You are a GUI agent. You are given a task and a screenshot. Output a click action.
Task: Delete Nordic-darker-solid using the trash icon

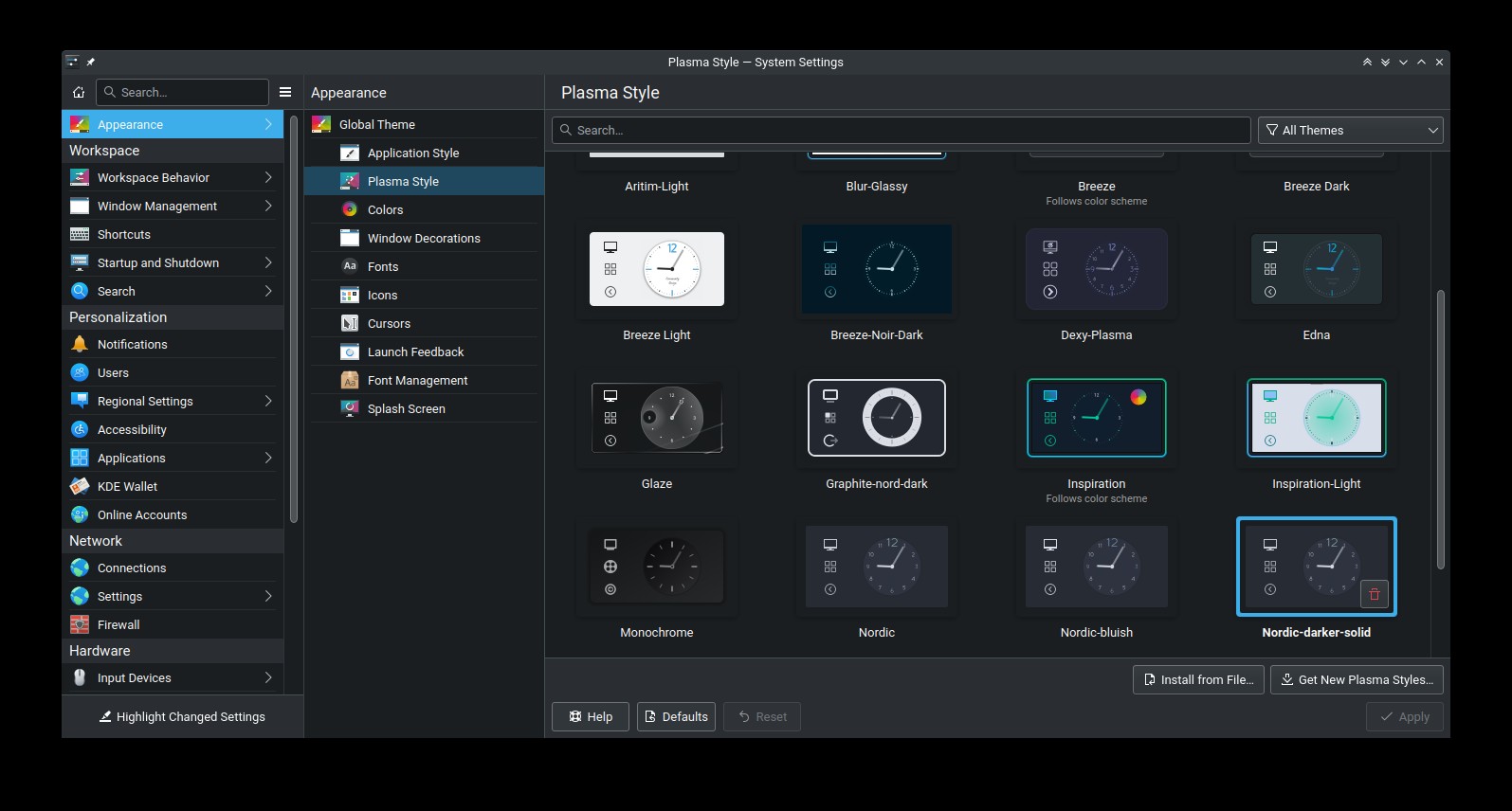point(1375,594)
